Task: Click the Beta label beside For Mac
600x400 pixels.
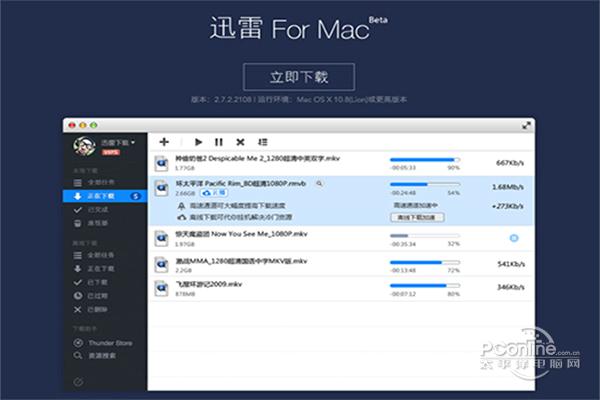Action: click(x=378, y=20)
